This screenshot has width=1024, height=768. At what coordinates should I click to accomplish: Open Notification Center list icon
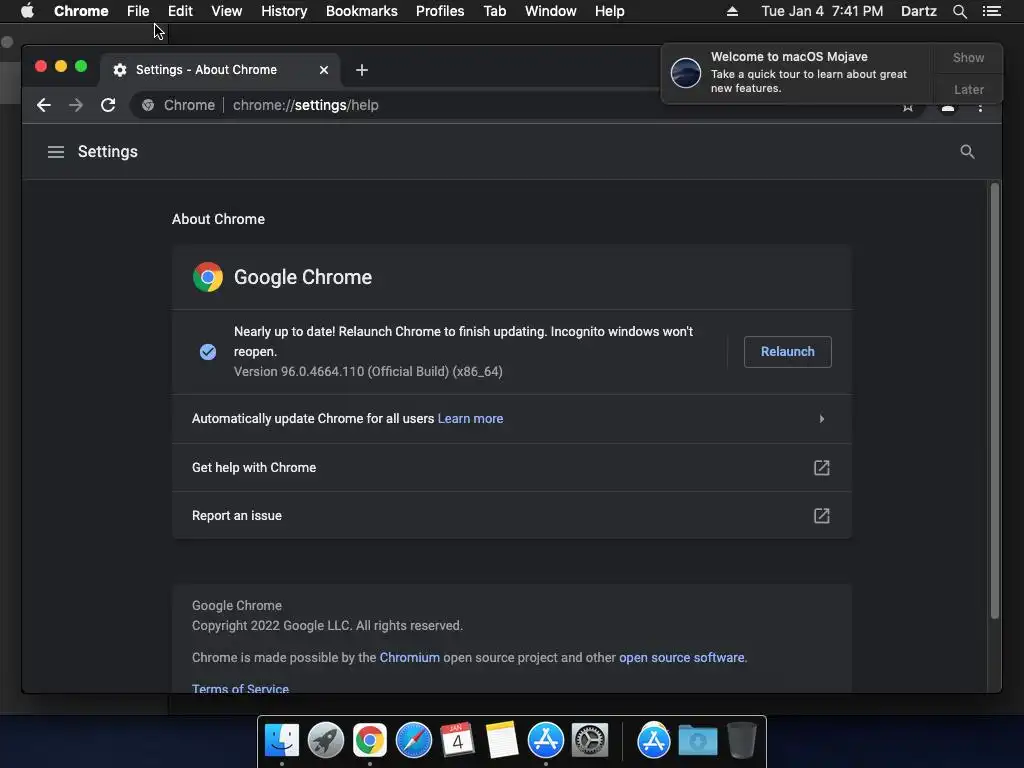[992, 11]
